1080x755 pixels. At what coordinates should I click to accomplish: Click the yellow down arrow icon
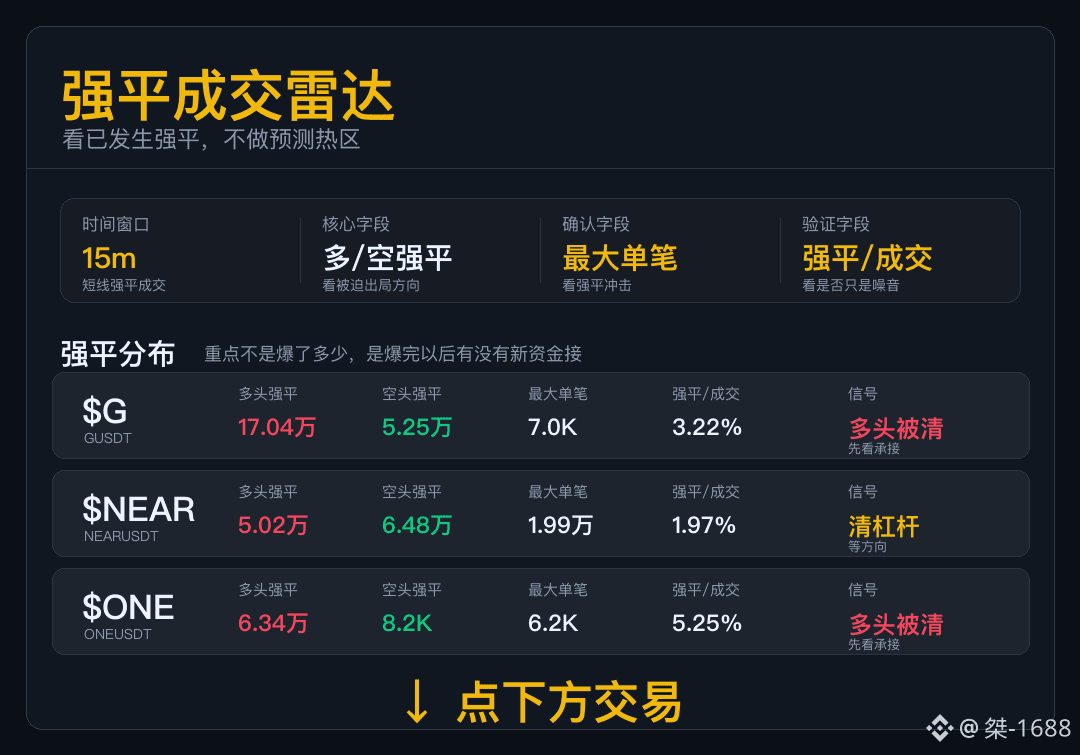[x=416, y=701]
